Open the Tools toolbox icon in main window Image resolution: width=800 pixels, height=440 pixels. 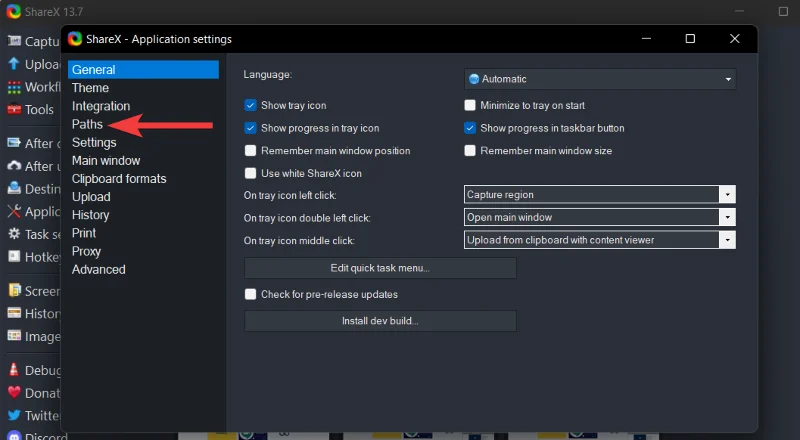click(x=14, y=109)
